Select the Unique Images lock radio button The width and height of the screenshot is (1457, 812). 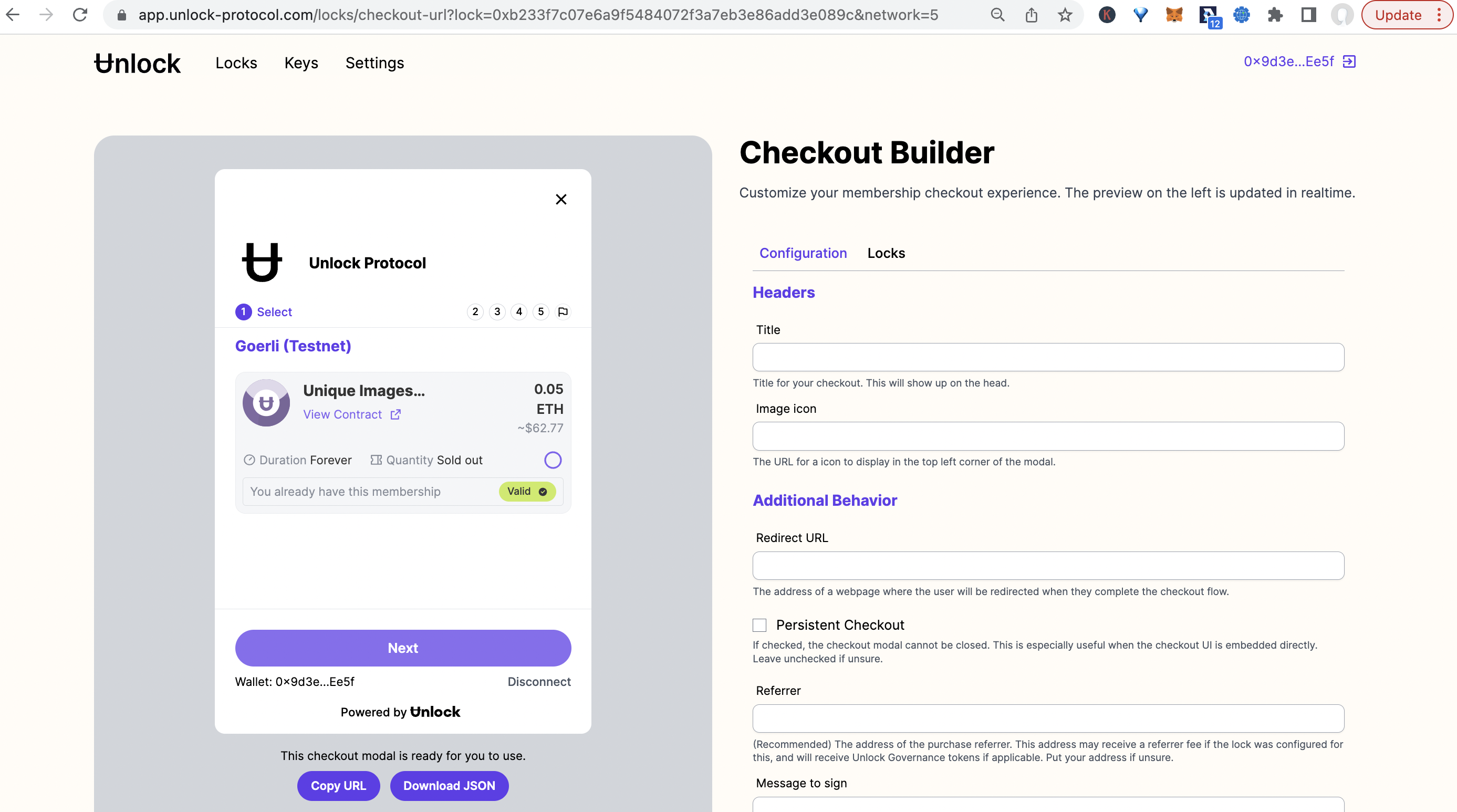[553, 460]
